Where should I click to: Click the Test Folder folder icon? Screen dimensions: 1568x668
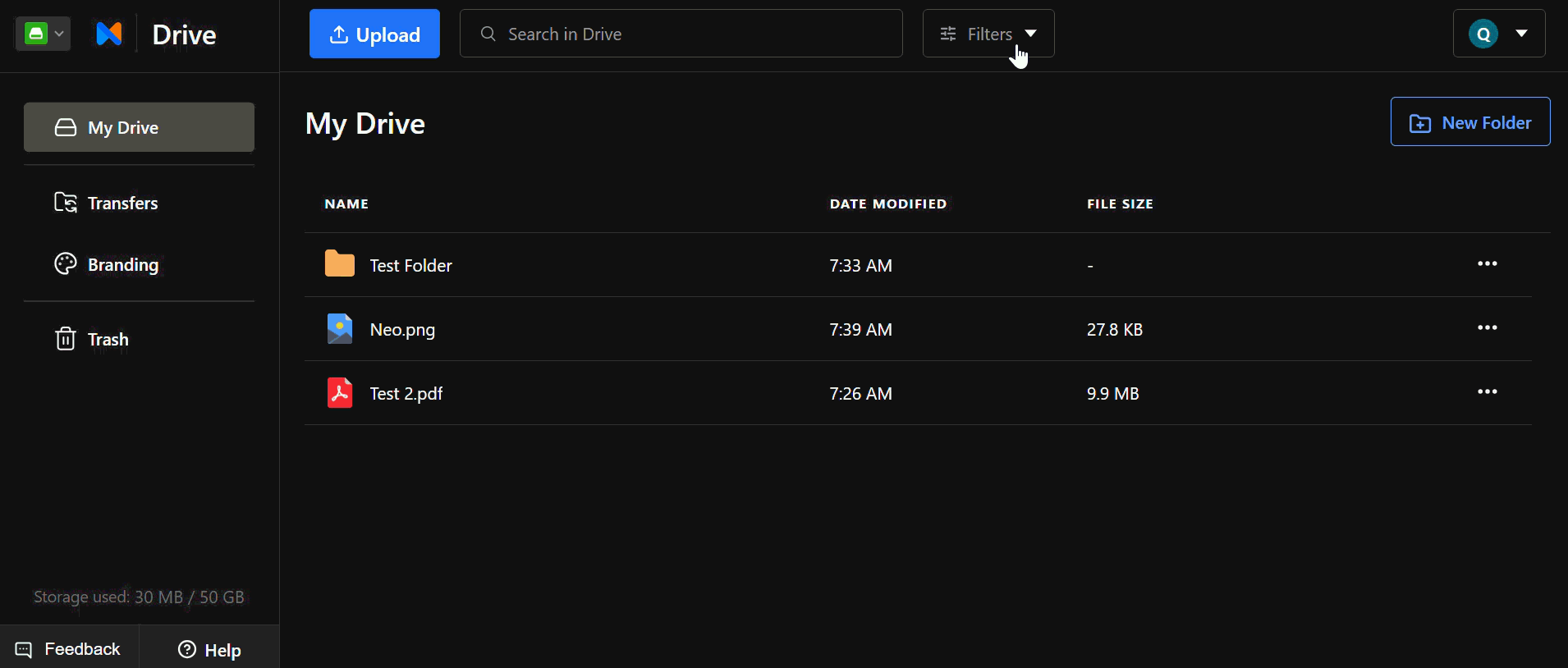[339, 264]
